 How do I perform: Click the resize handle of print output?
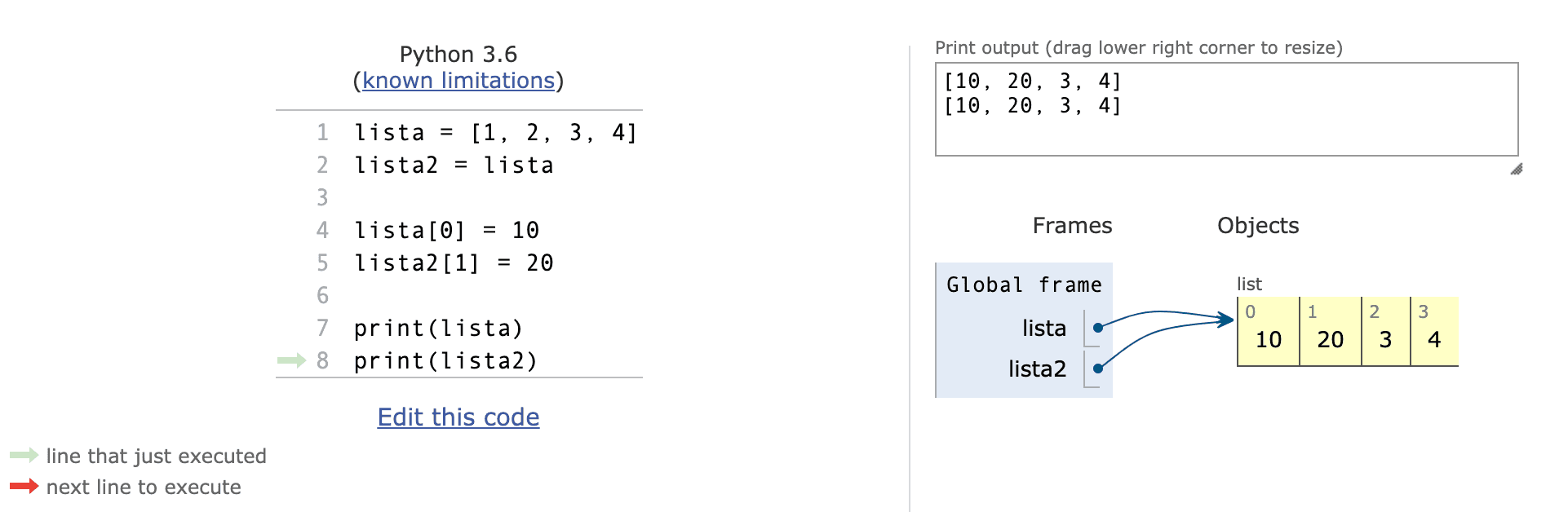(x=1516, y=170)
